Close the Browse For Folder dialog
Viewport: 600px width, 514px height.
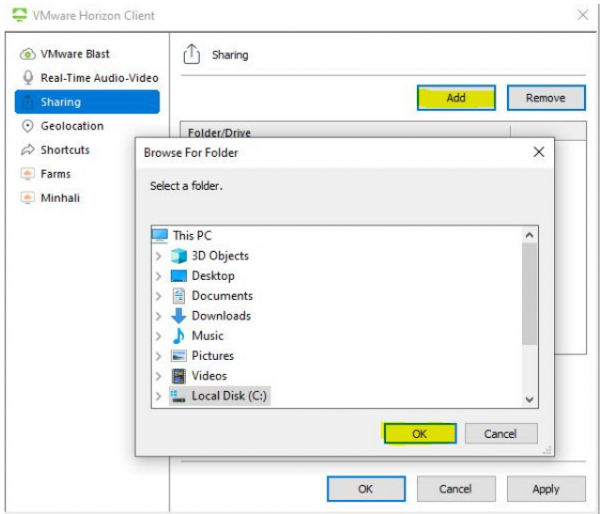[x=539, y=152]
